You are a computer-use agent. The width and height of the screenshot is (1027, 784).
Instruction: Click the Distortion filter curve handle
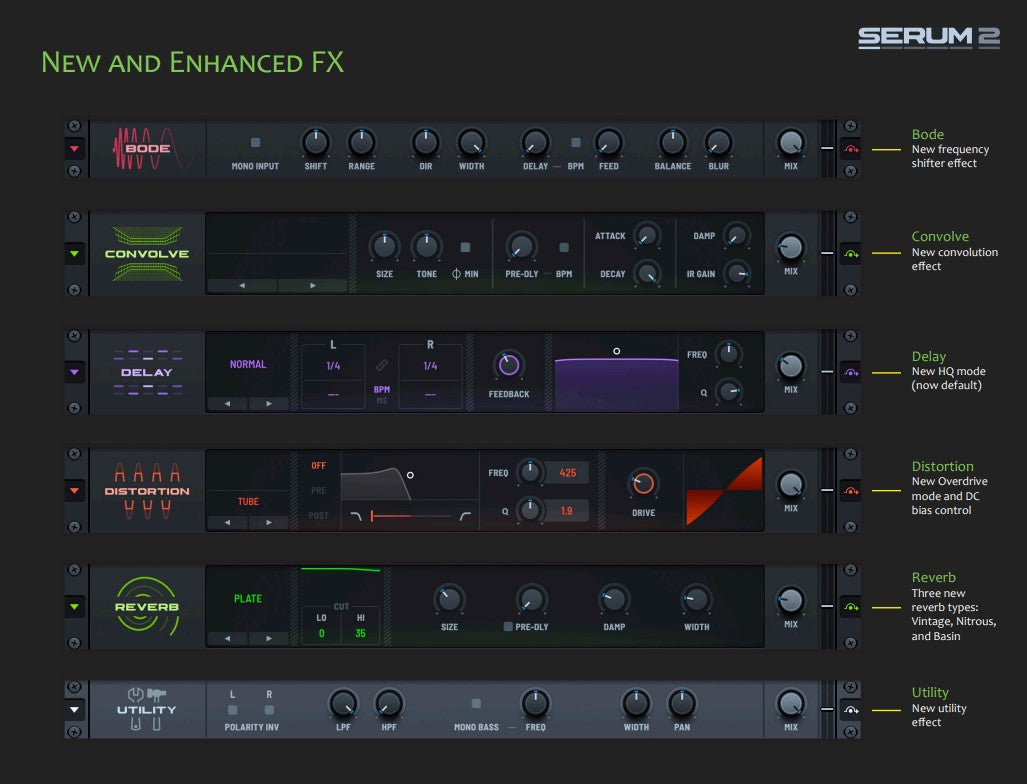coord(410,475)
